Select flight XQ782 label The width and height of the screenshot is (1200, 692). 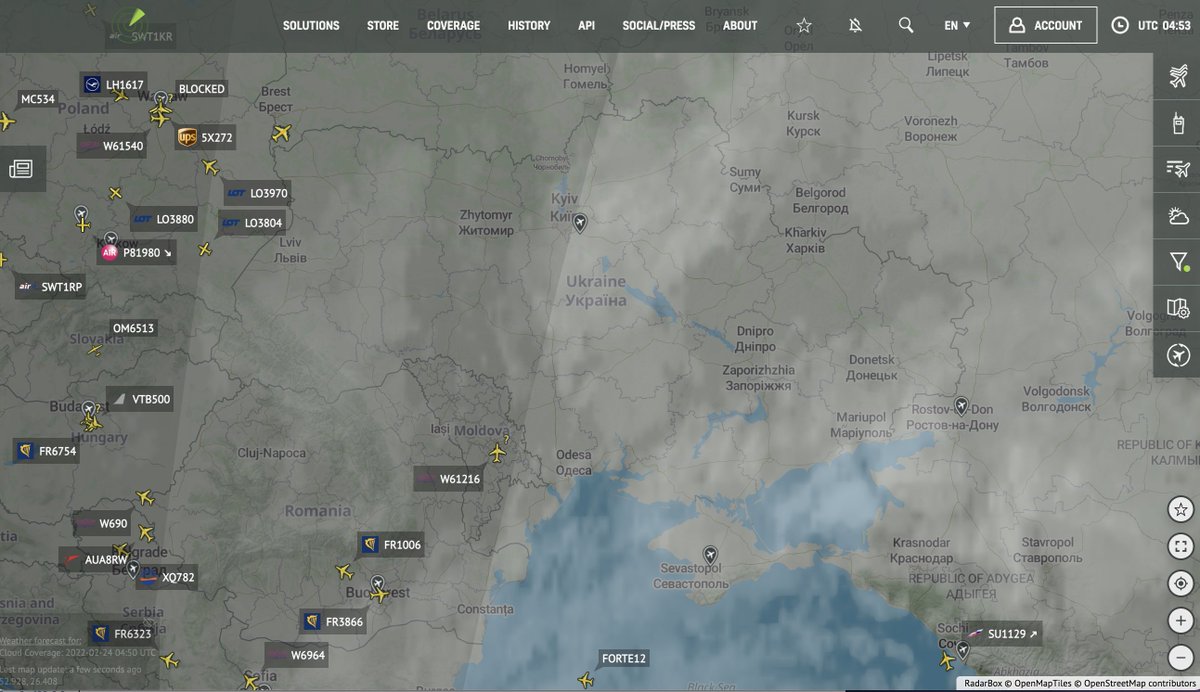pyautogui.click(x=167, y=577)
